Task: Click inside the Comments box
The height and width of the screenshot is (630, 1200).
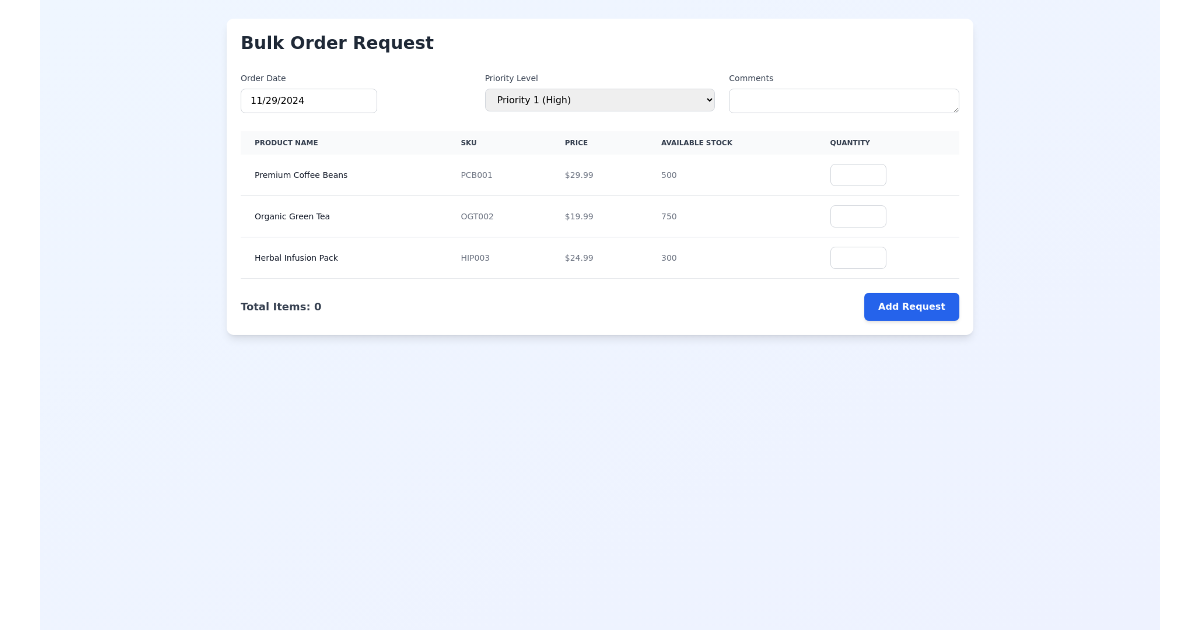Action: 843,100
